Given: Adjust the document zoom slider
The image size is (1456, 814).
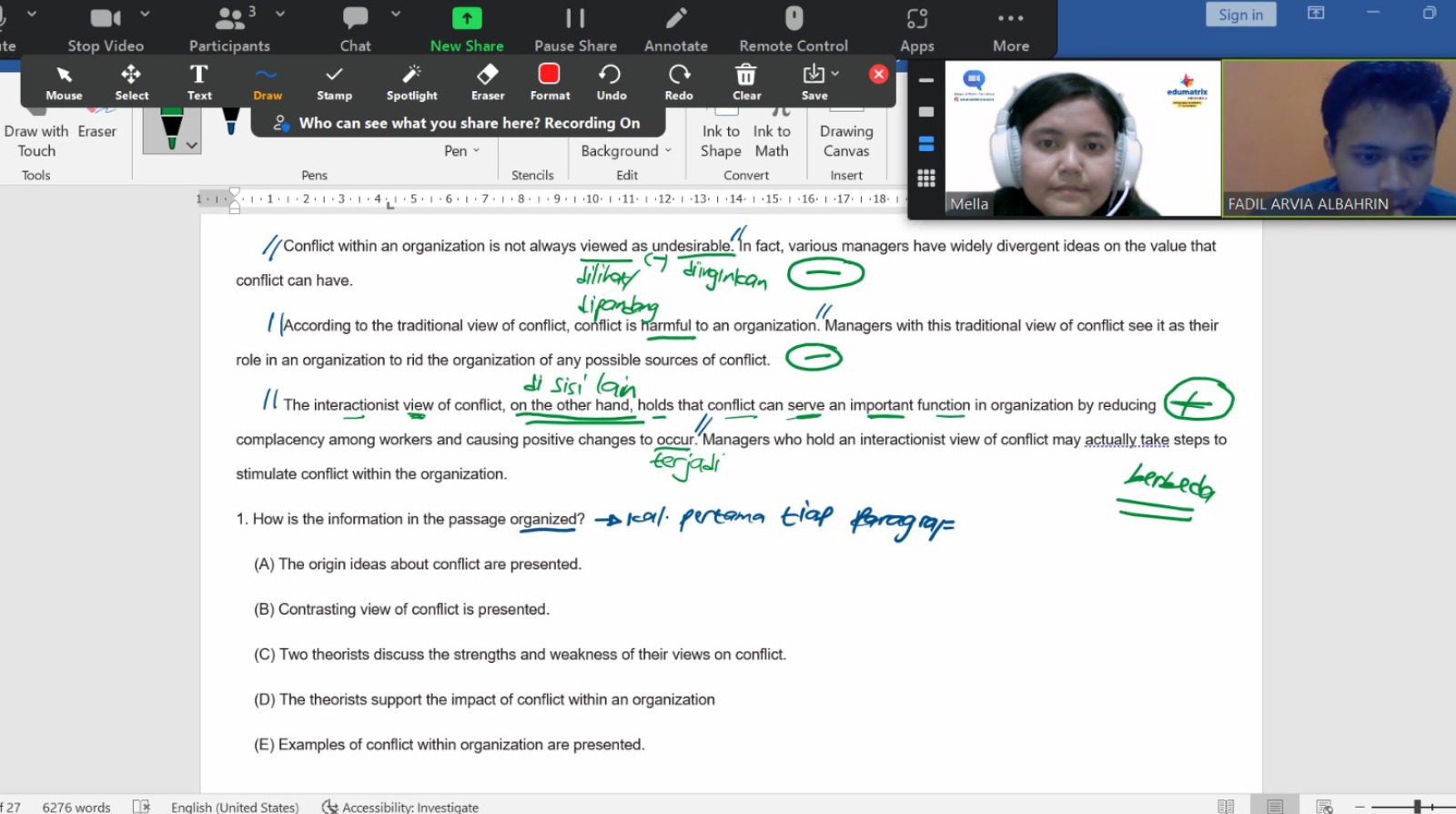Looking at the screenshot, I should pos(1417,807).
